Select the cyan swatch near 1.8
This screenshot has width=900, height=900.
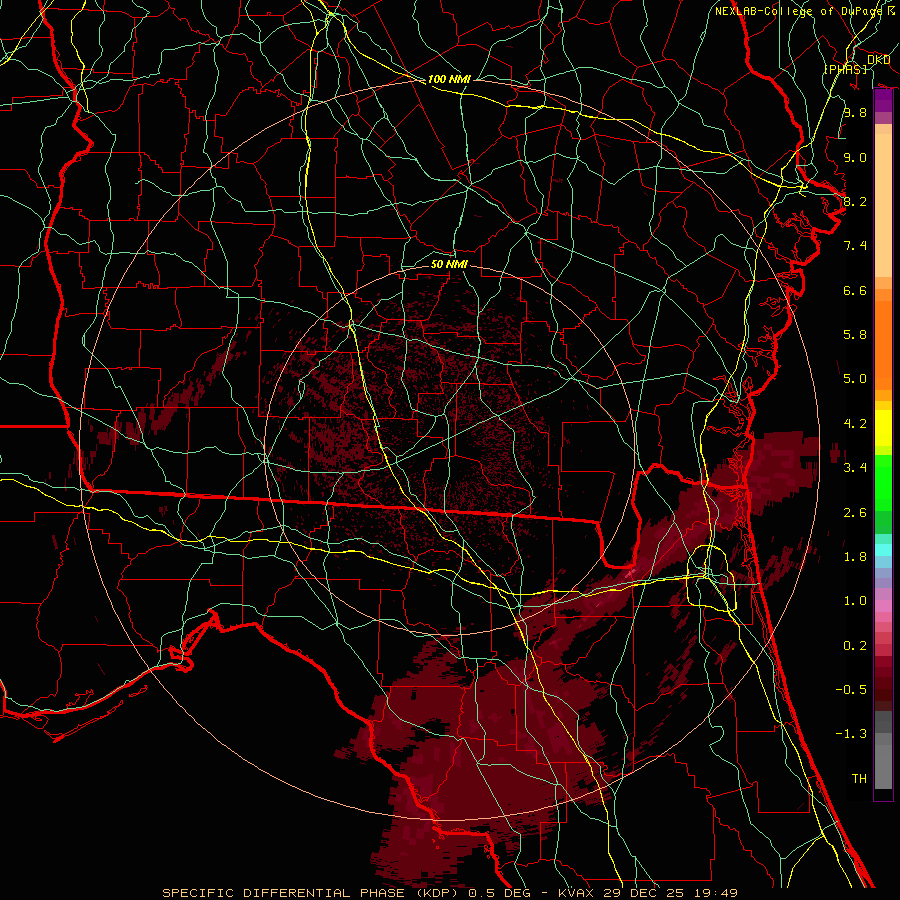tap(883, 549)
